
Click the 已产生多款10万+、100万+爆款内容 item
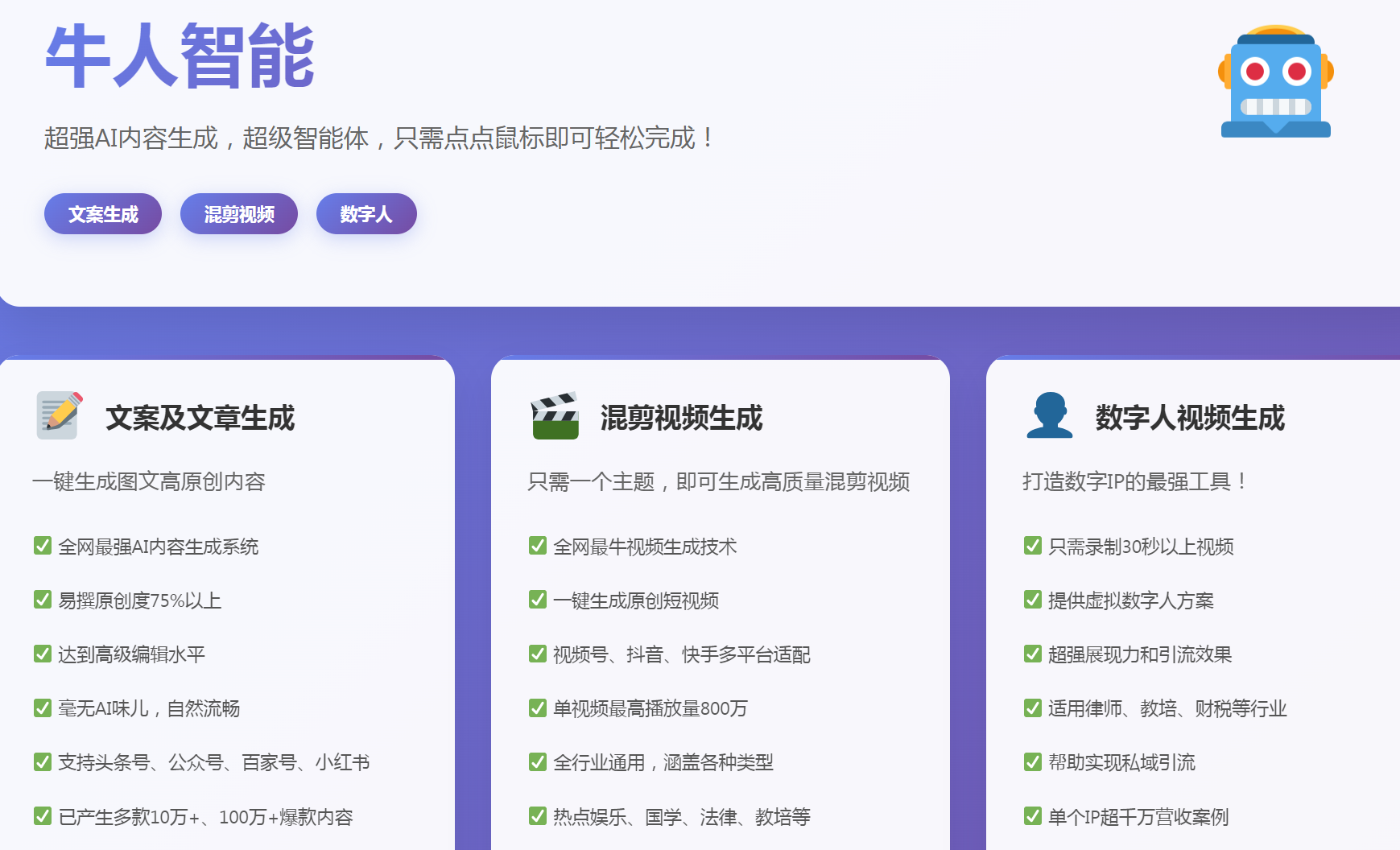click(x=205, y=817)
